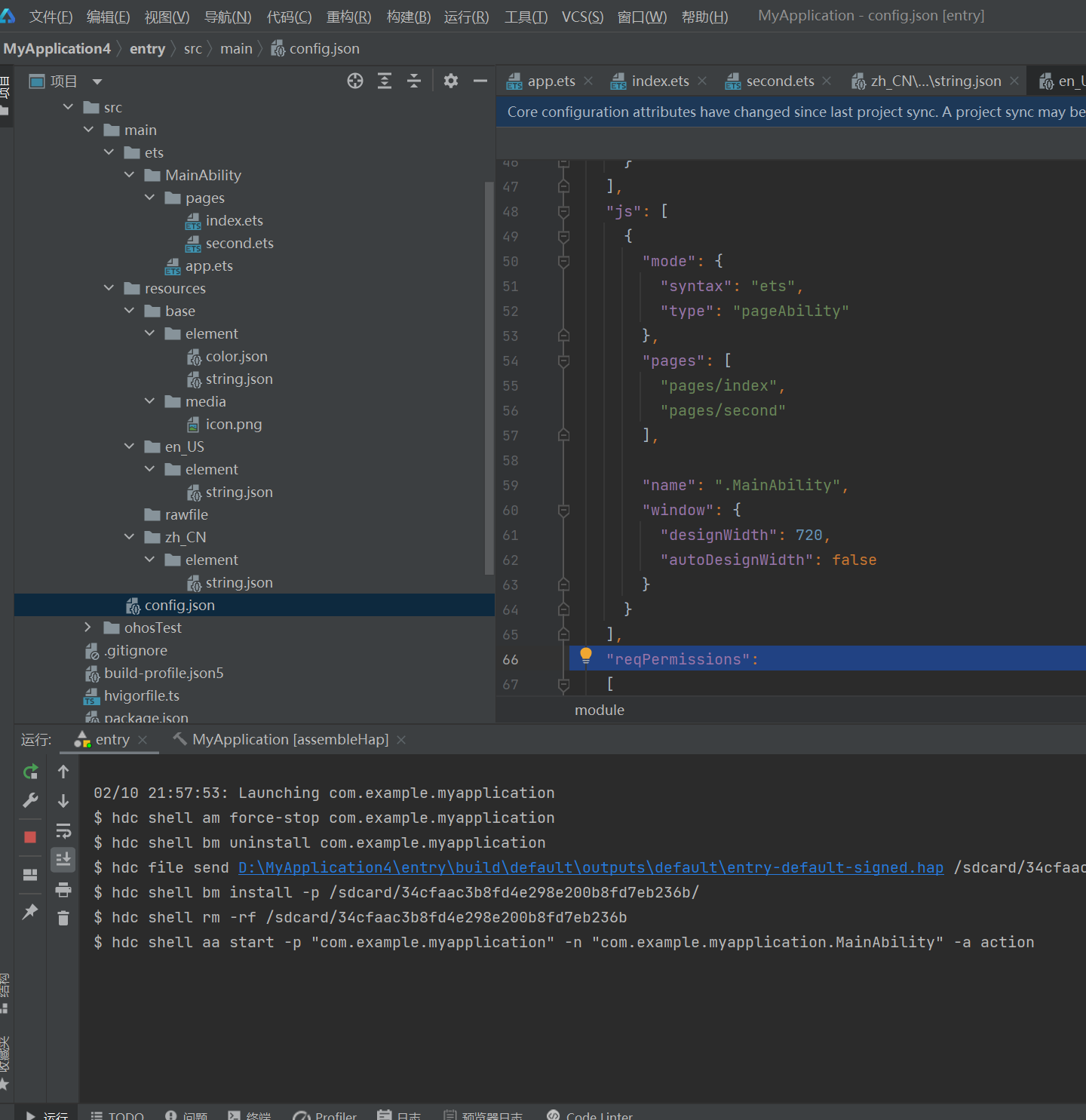Screen dimensions: 1086x1120
Task: Close the MyApplication assembleHap run tab
Action: click(x=401, y=740)
